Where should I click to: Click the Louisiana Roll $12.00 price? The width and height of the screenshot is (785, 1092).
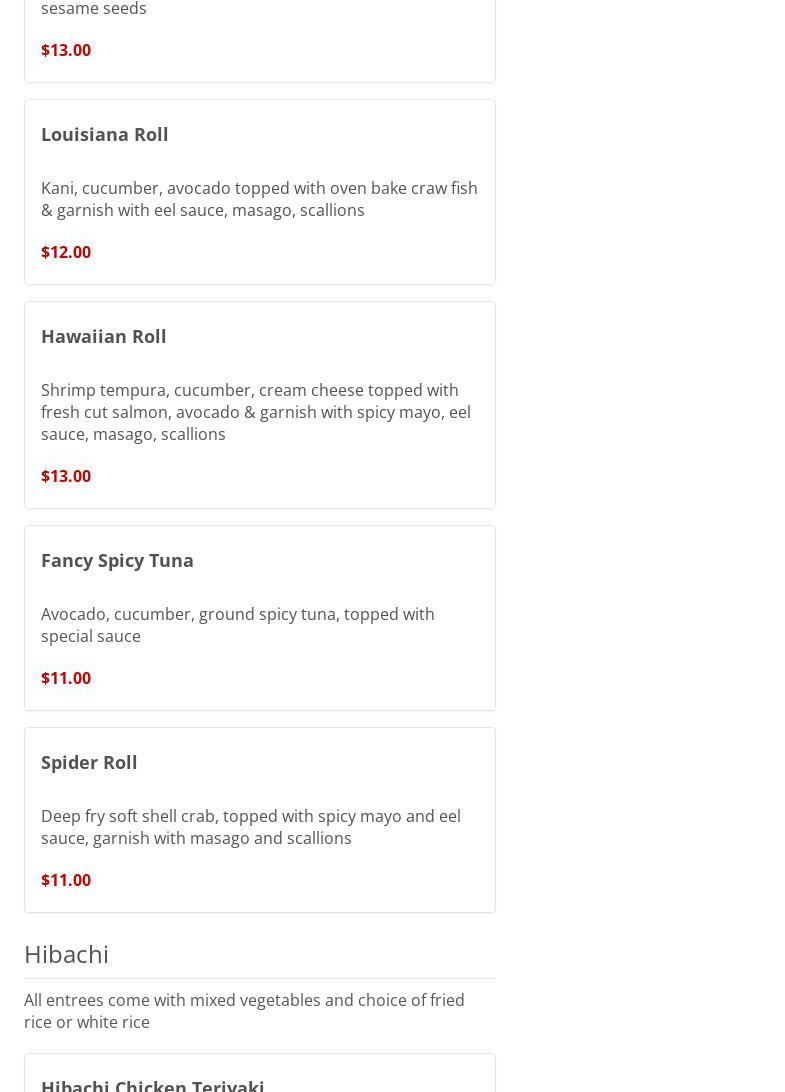[66, 252]
